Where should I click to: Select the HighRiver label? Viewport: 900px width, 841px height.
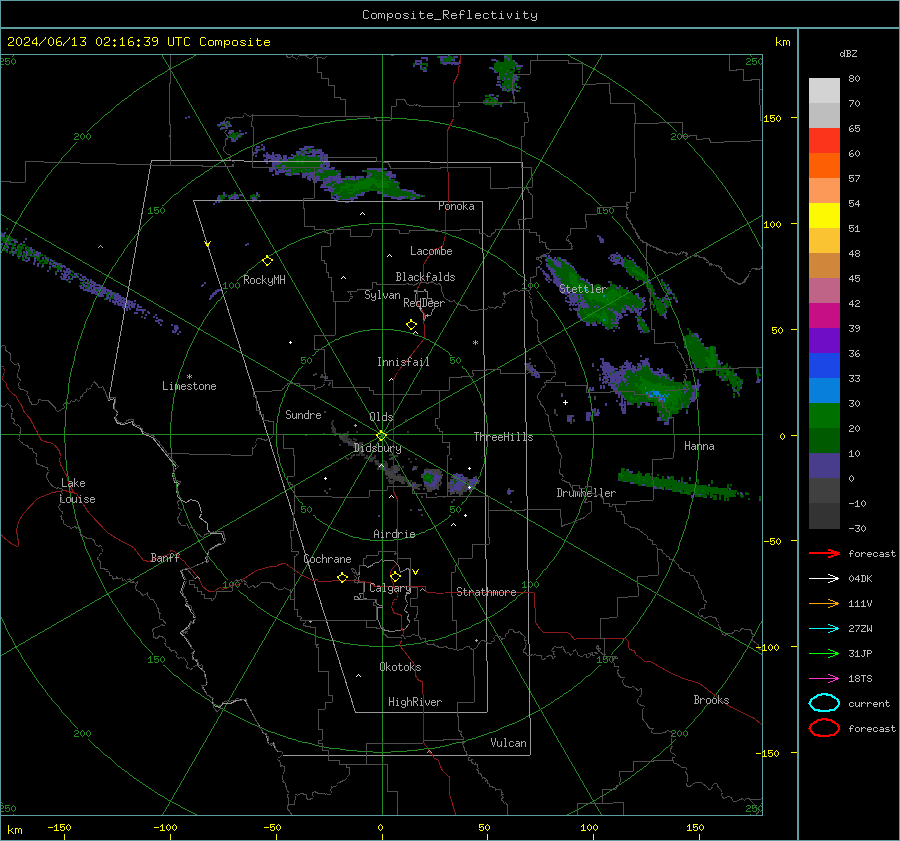pos(415,702)
